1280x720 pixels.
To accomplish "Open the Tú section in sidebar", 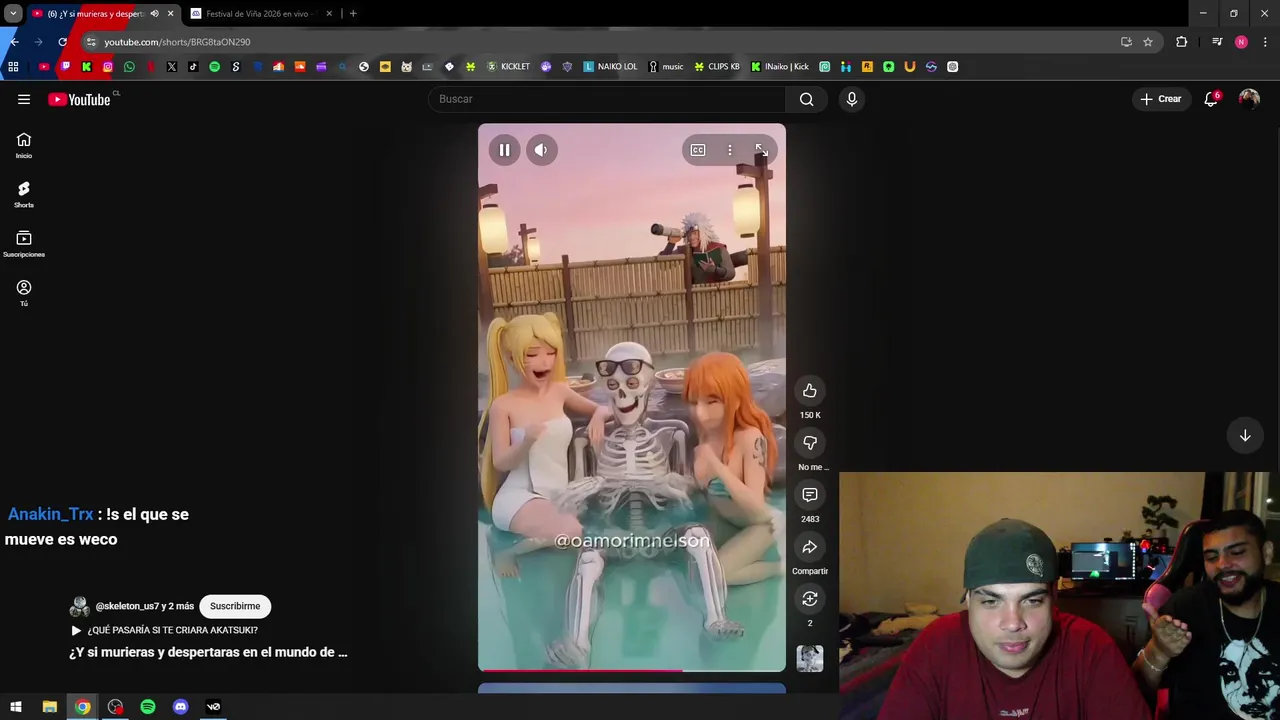I will tap(24, 293).
